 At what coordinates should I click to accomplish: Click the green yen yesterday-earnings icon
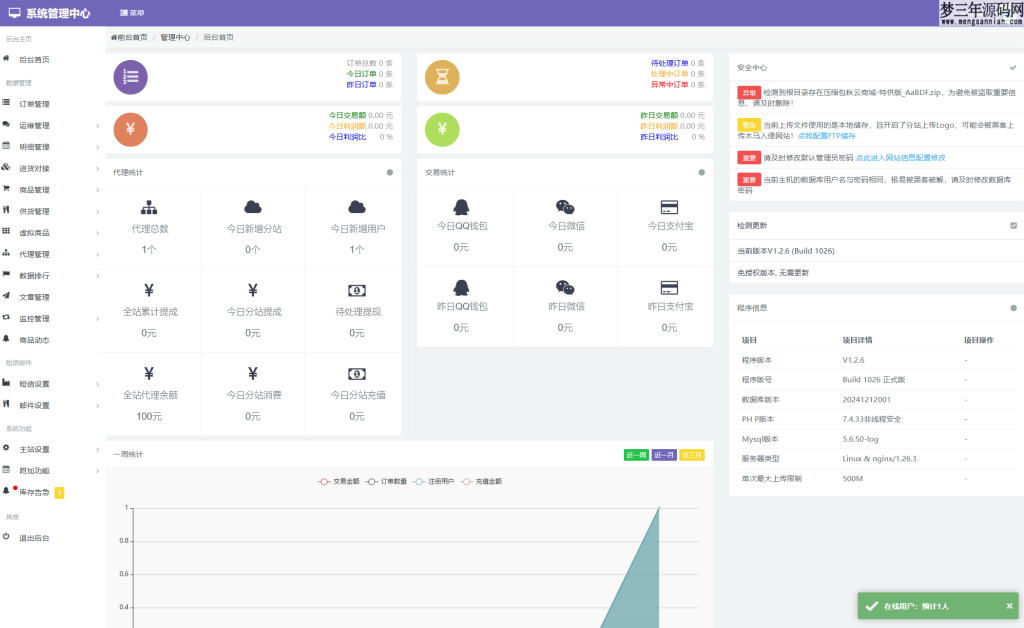(x=442, y=130)
